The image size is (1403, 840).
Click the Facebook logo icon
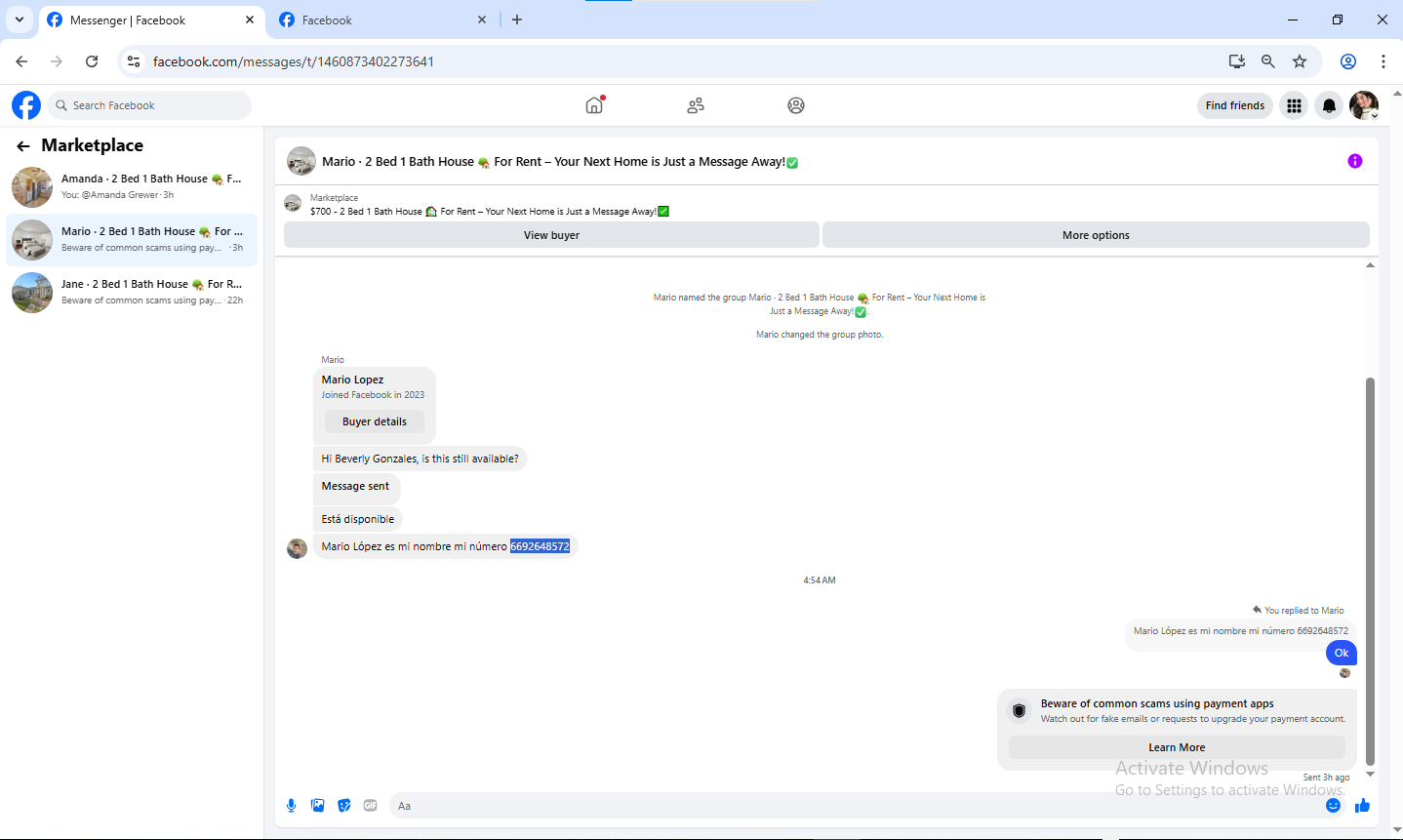click(26, 105)
